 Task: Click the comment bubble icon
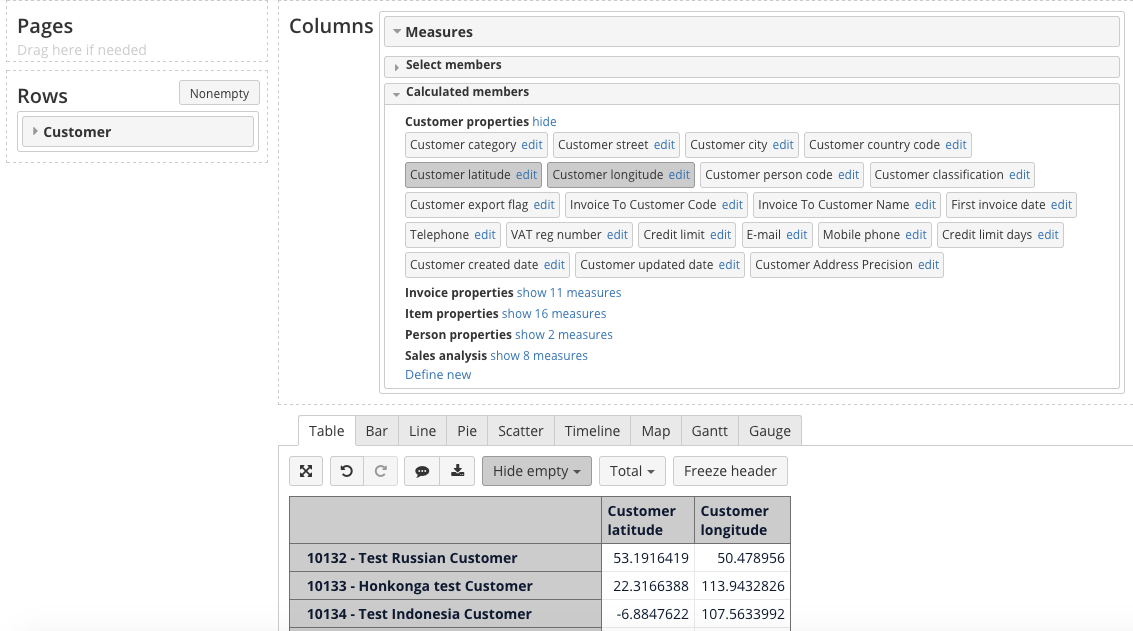point(422,471)
